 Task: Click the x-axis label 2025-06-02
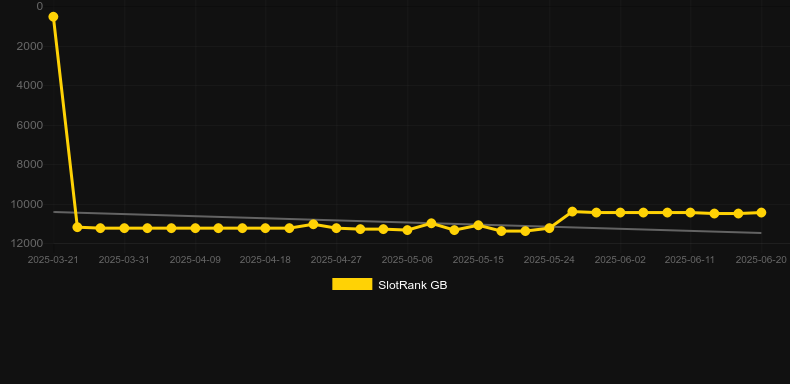(620, 260)
